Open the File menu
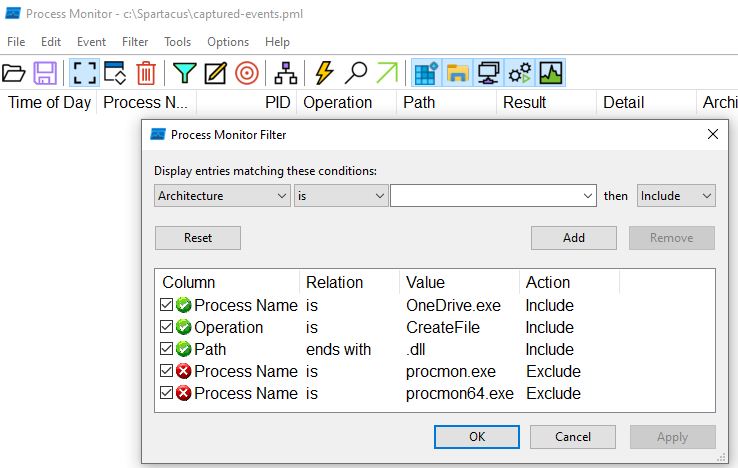The height and width of the screenshot is (468, 738). [16, 42]
